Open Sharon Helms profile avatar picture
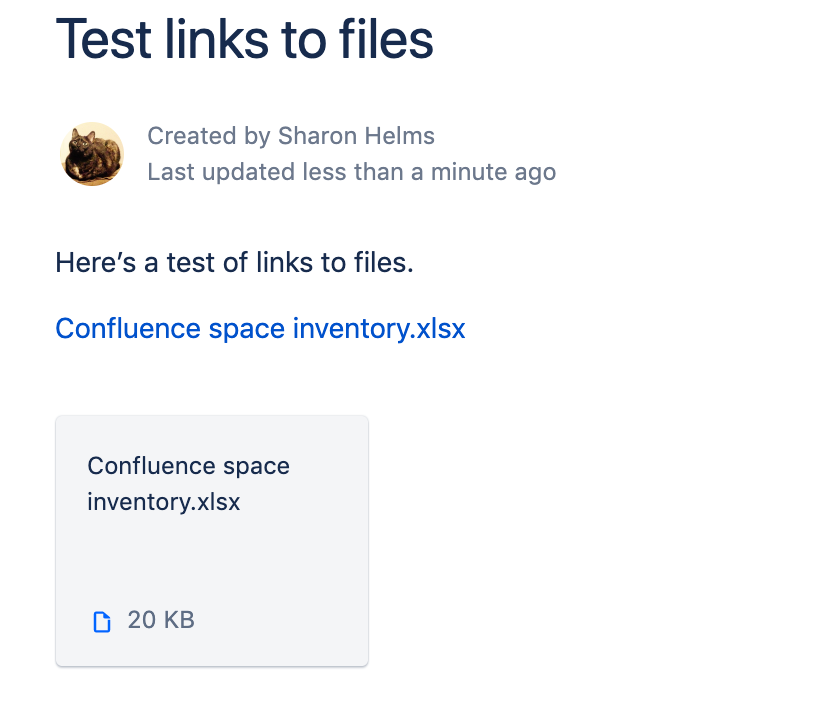The height and width of the screenshot is (710, 822). 91,154
